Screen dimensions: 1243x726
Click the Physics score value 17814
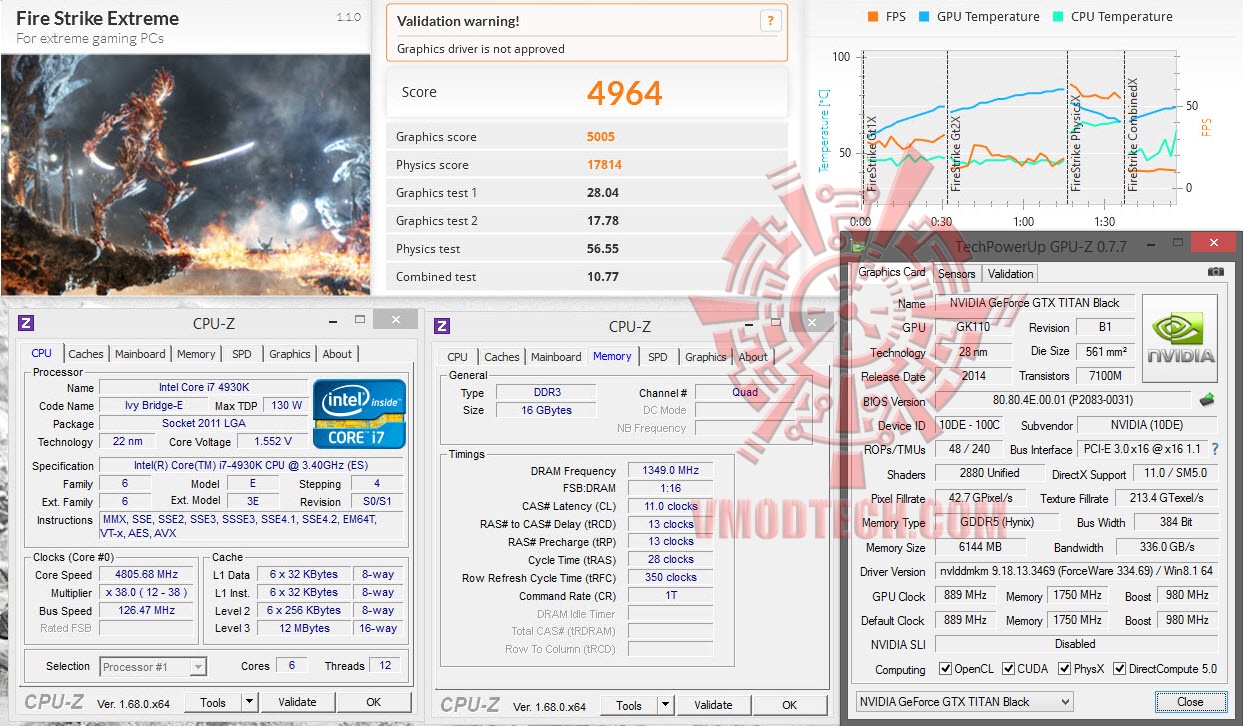[605, 165]
